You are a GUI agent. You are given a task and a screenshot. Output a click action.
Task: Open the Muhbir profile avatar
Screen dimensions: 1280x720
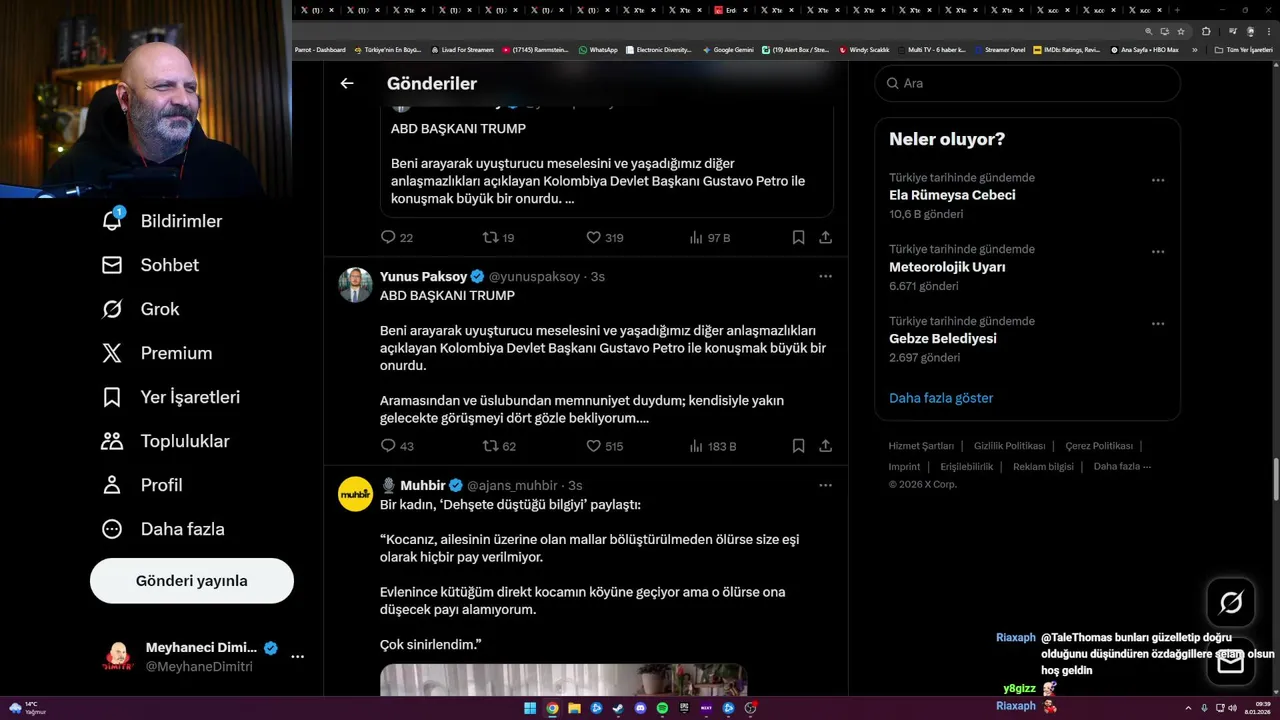pyautogui.click(x=355, y=494)
